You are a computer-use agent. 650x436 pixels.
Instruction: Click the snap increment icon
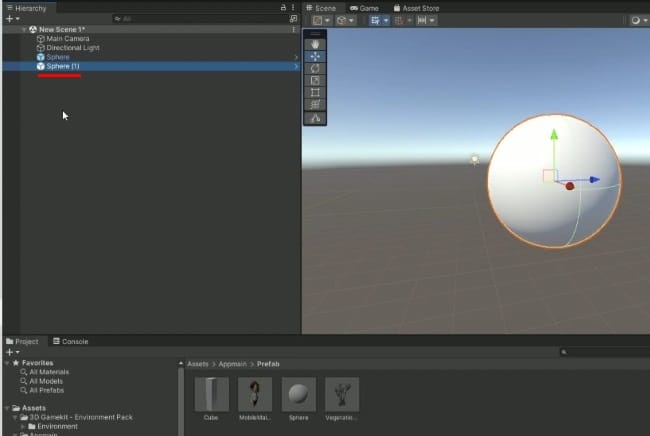pyautogui.click(x=422, y=20)
